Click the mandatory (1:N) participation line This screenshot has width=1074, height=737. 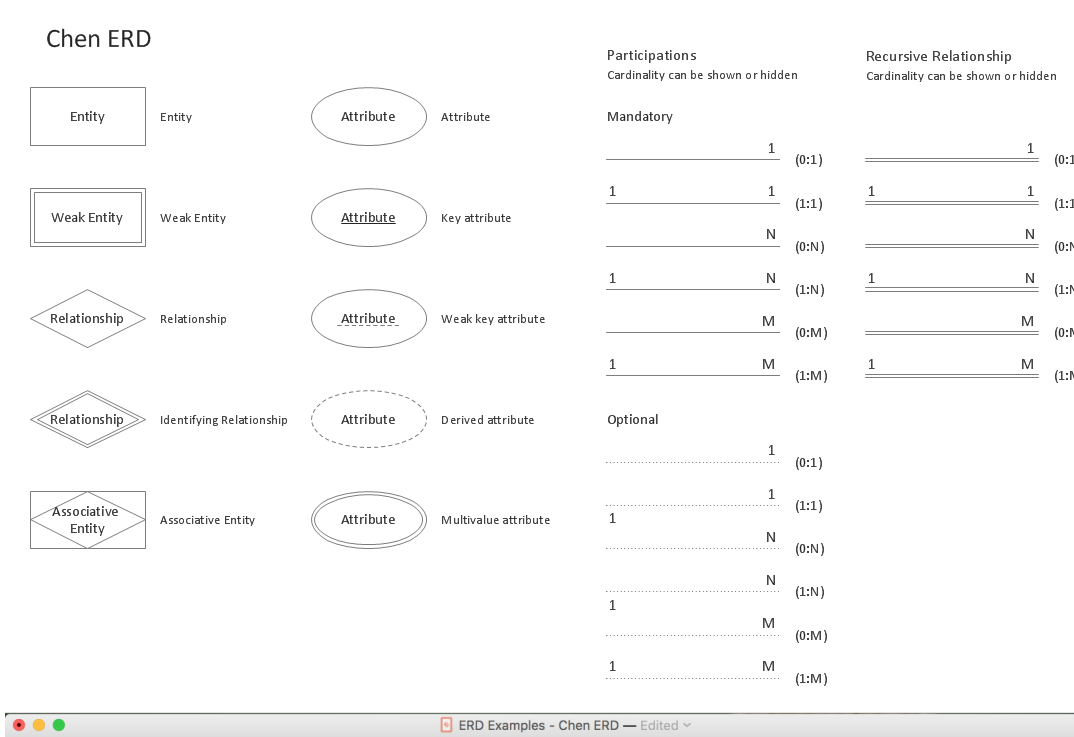click(x=692, y=288)
